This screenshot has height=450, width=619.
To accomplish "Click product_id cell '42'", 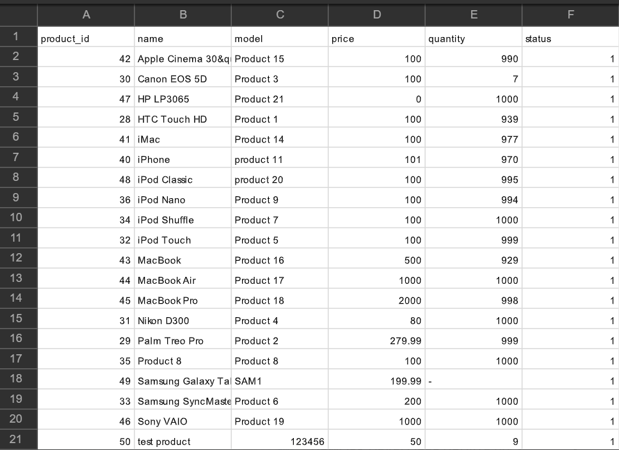I will 86,57.
